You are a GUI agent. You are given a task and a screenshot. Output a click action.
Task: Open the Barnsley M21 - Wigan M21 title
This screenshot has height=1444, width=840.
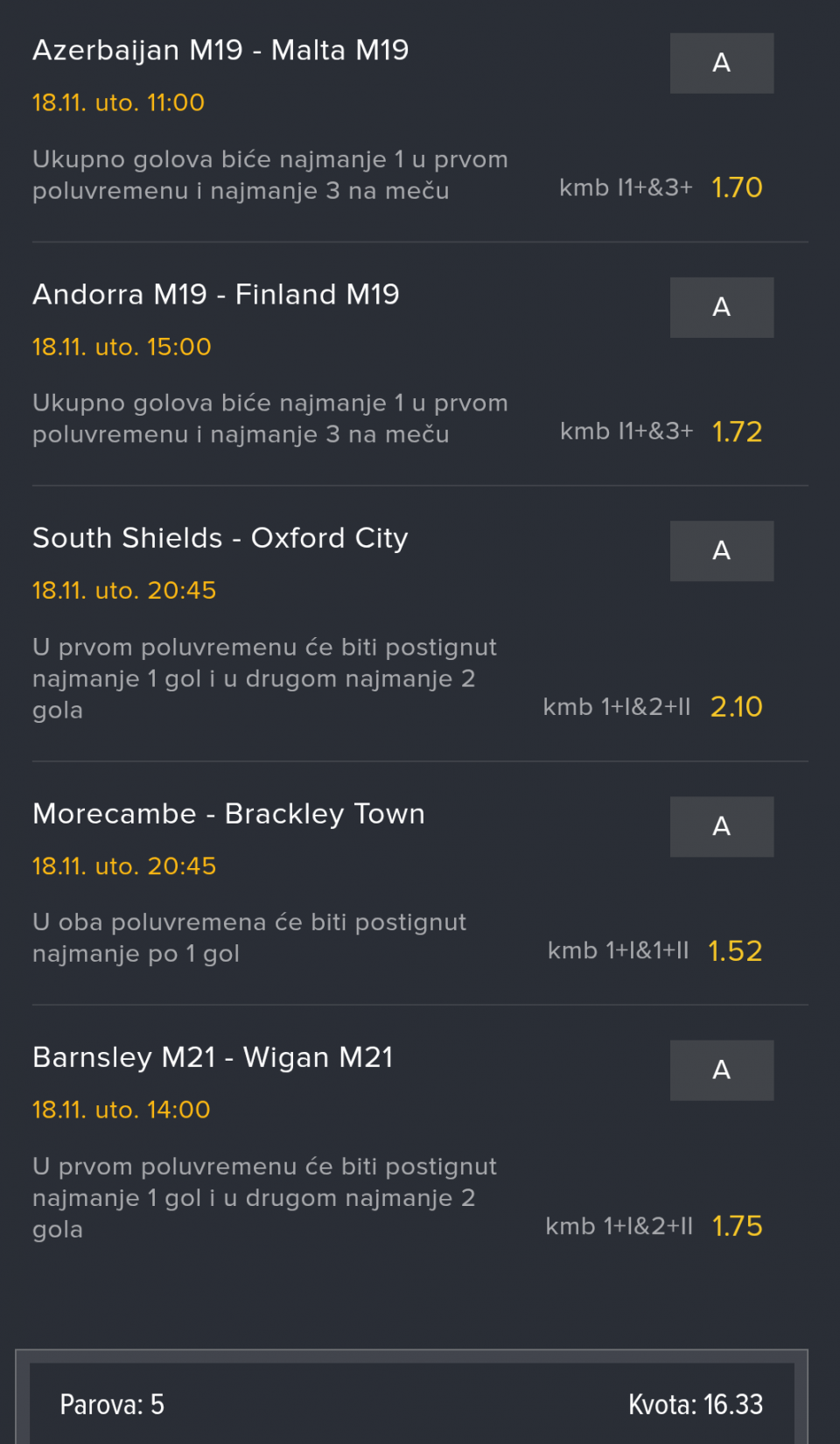click(x=213, y=1058)
